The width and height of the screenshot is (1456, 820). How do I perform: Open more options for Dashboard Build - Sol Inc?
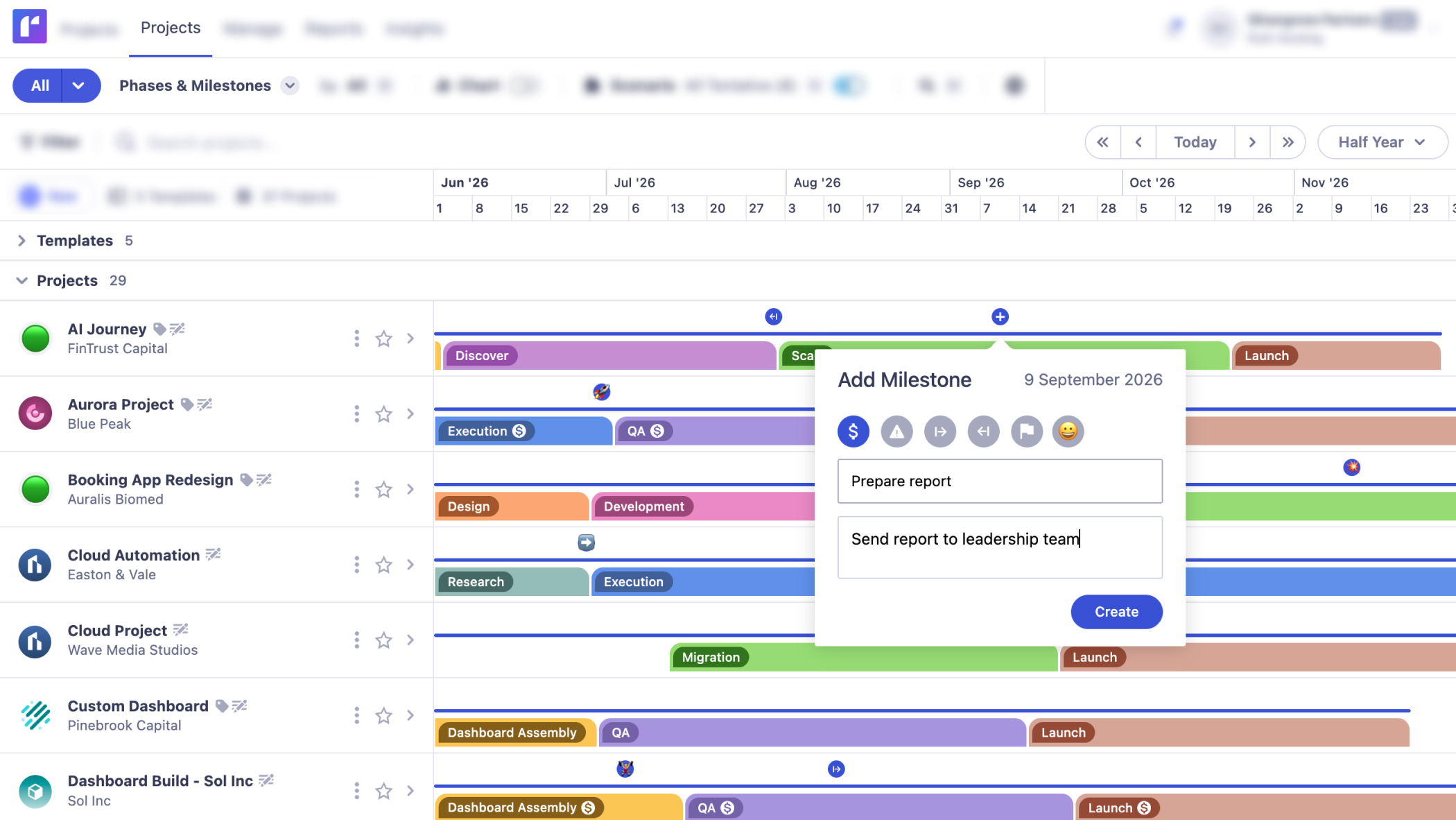[356, 791]
